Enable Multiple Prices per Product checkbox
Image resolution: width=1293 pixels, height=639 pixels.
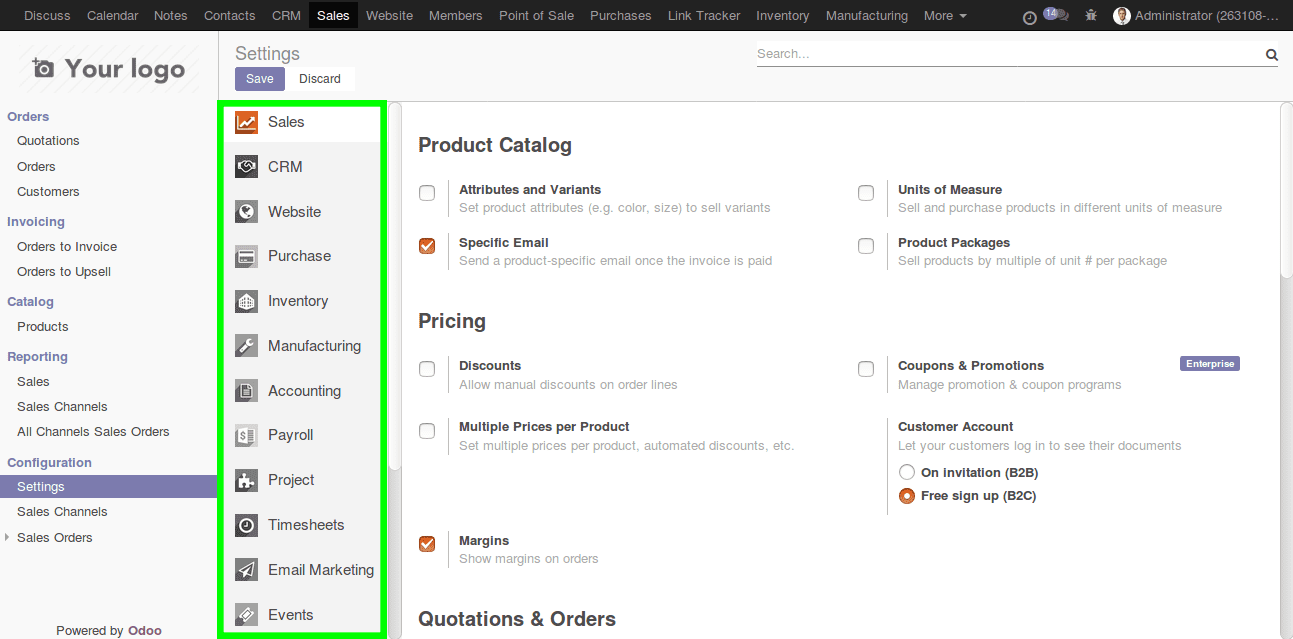click(x=427, y=431)
